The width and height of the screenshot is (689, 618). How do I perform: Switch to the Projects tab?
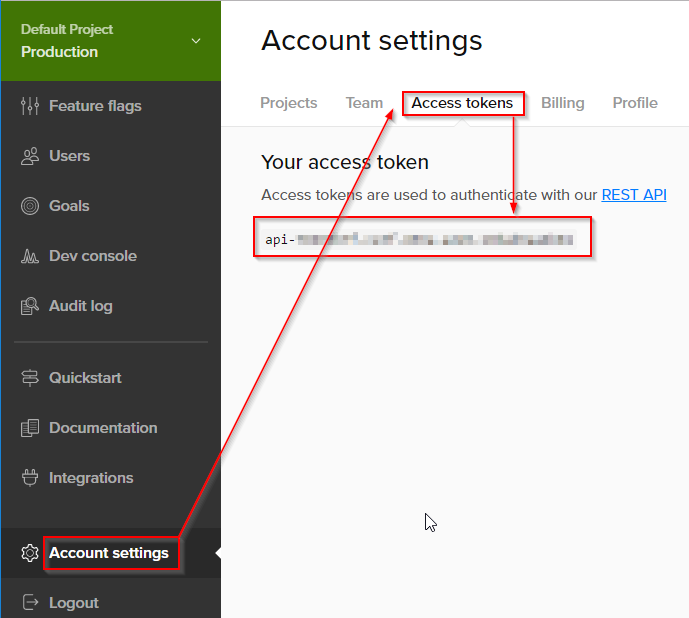288,103
